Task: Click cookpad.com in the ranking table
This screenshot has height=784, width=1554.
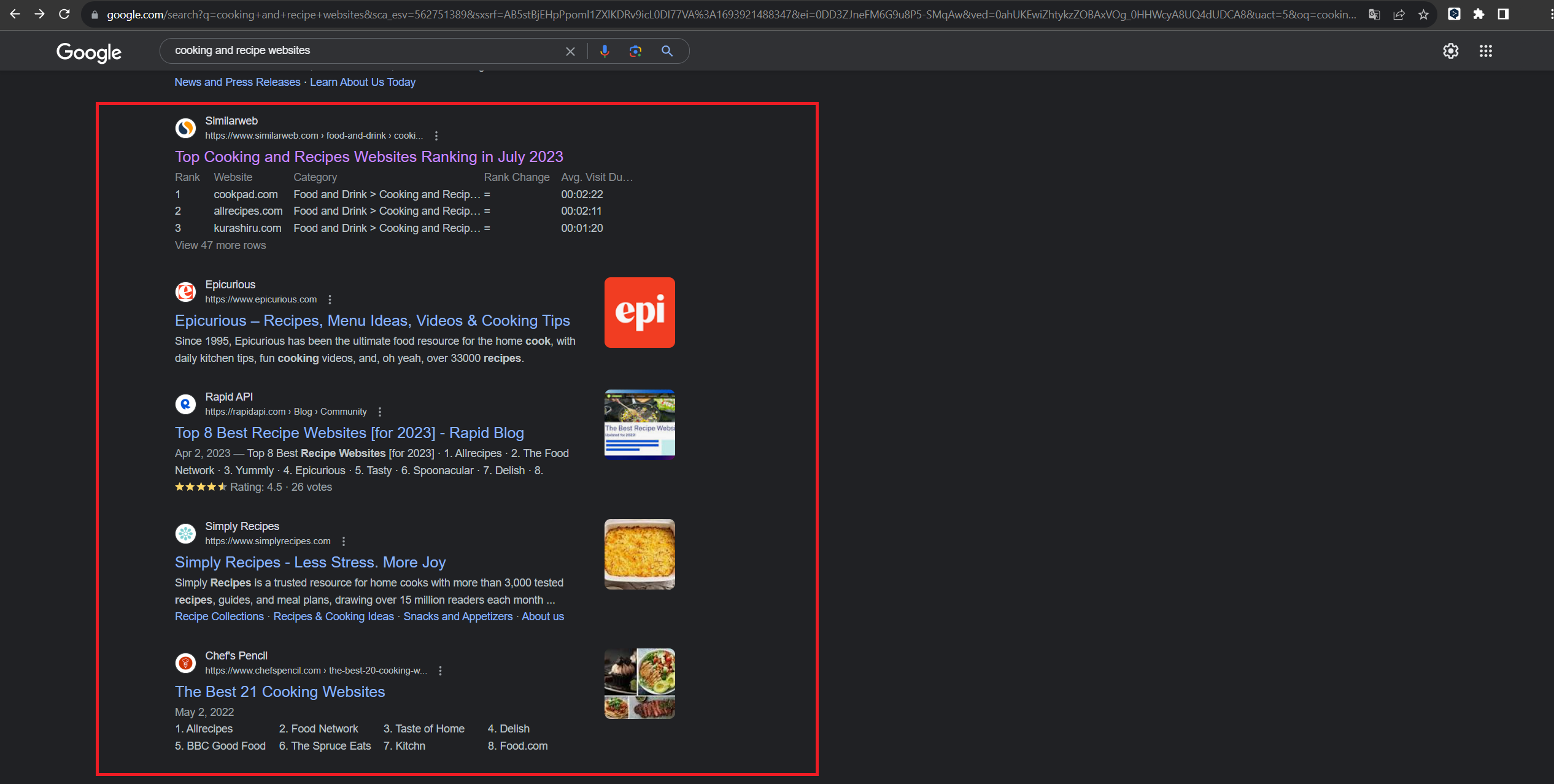Action: click(x=245, y=194)
